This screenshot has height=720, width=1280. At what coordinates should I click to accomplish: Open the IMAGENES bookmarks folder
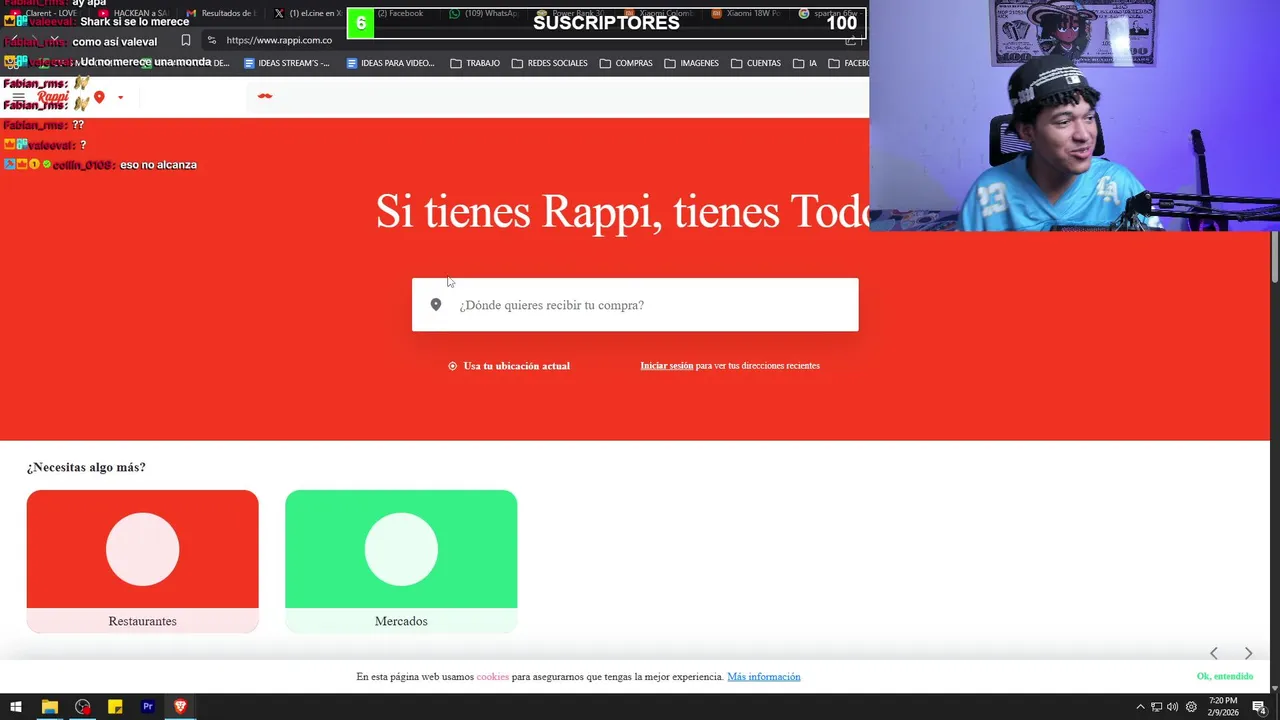691,63
